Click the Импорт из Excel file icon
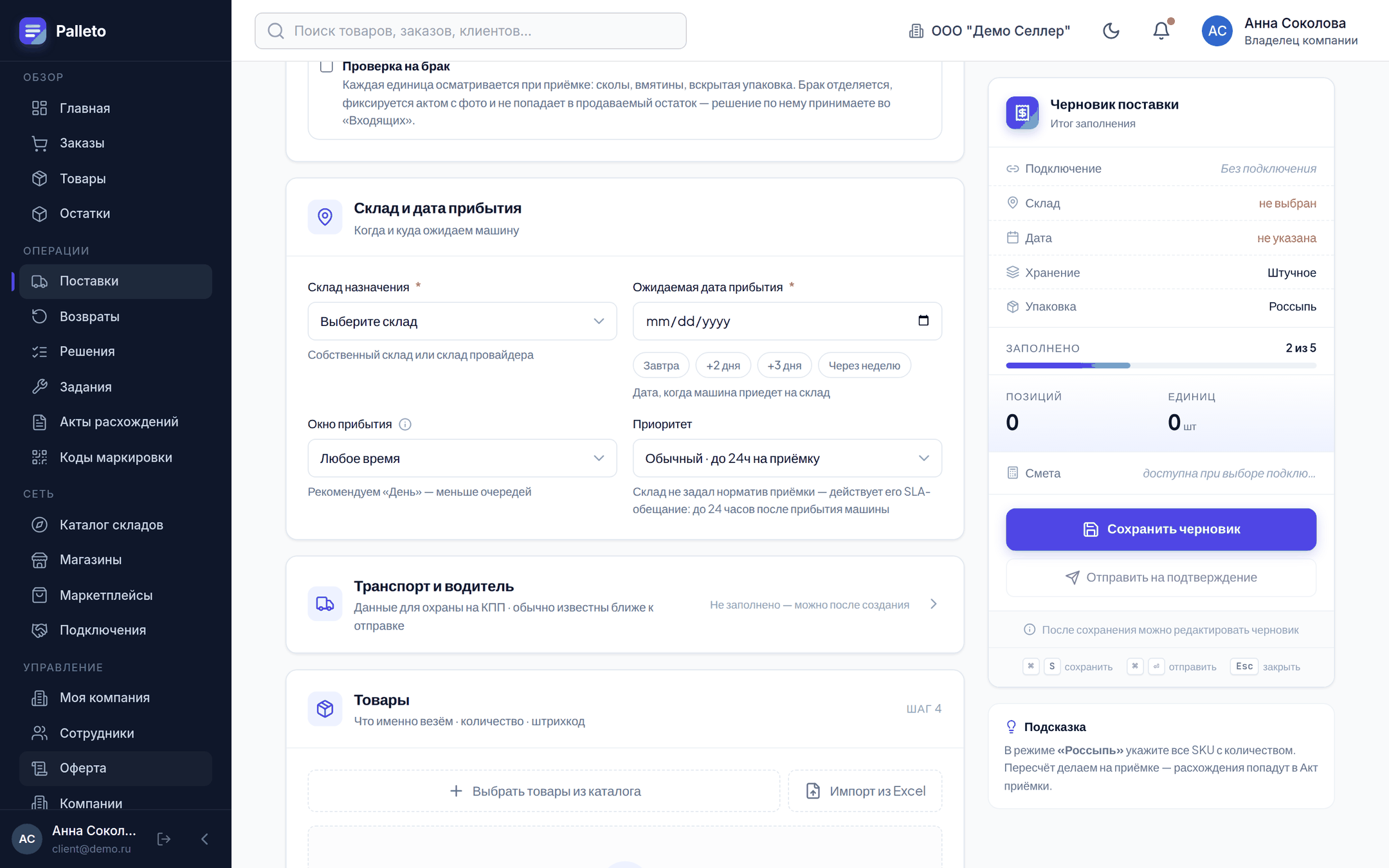 tap(813, 791)
